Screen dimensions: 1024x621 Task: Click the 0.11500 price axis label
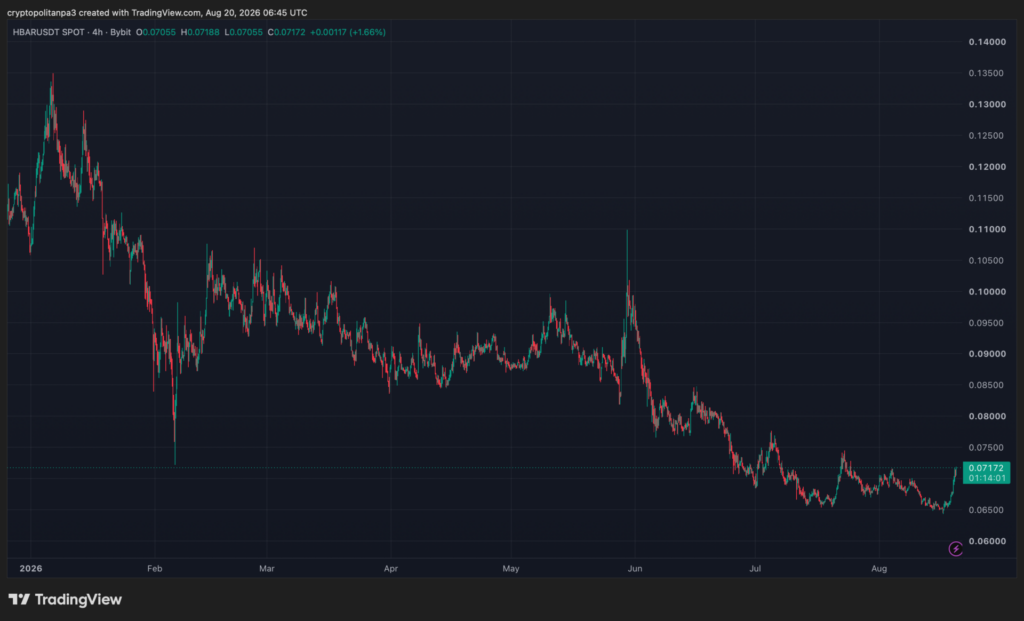[987, 198]
